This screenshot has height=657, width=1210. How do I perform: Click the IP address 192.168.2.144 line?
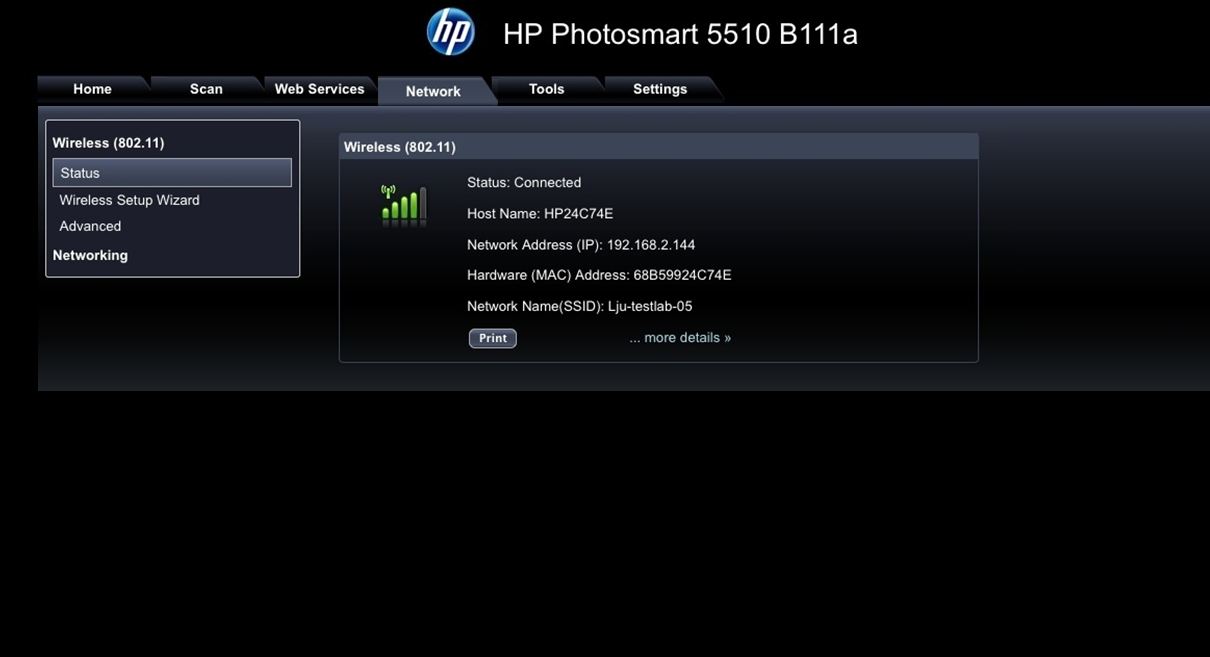pyautogui.click(x=581, y=245)
